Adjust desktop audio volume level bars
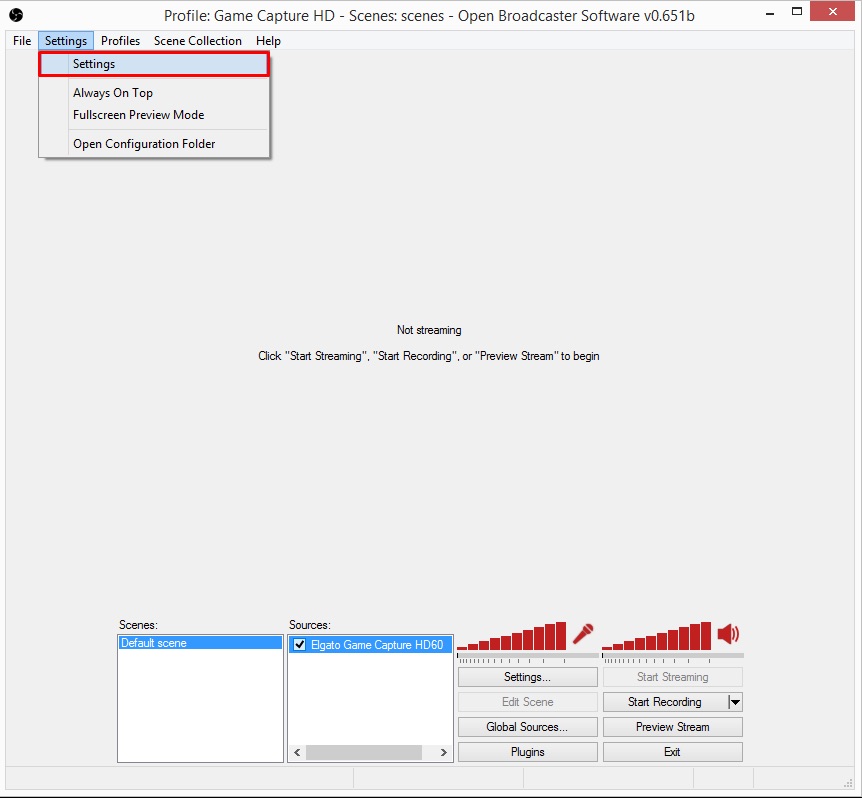The height and width of the screenshot is (798, 862). click(656, 636)
